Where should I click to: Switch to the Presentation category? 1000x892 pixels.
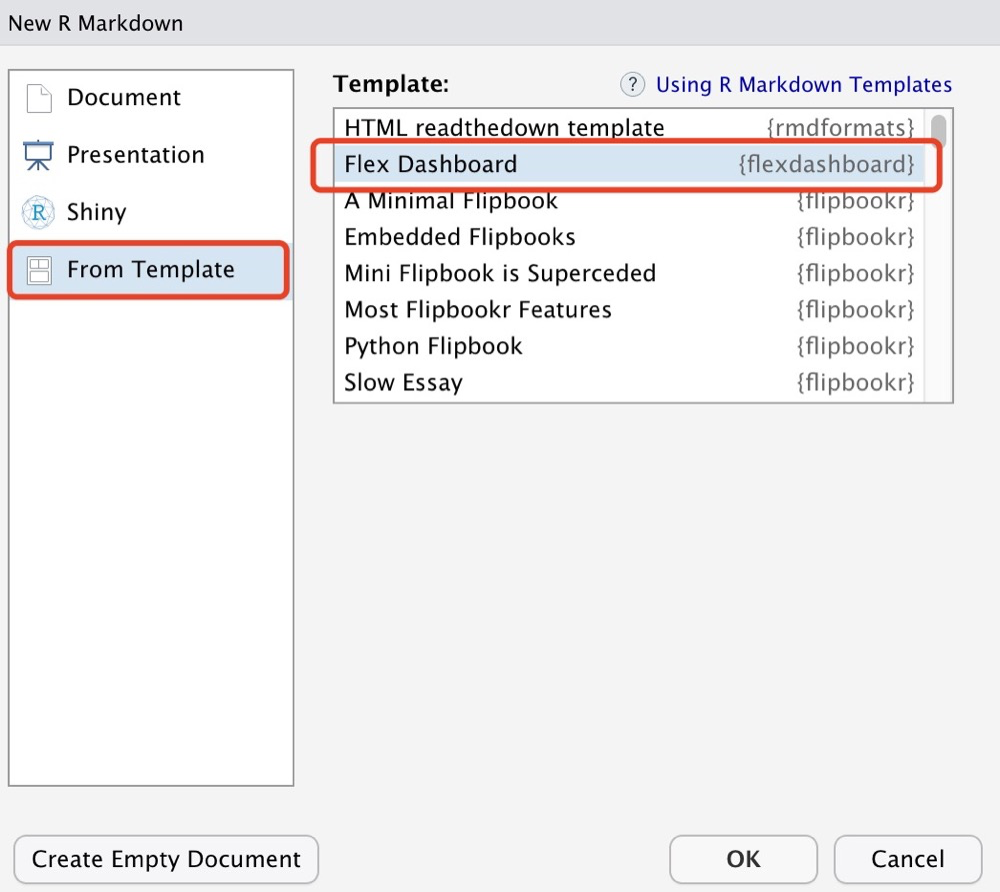tap(135, 155)
